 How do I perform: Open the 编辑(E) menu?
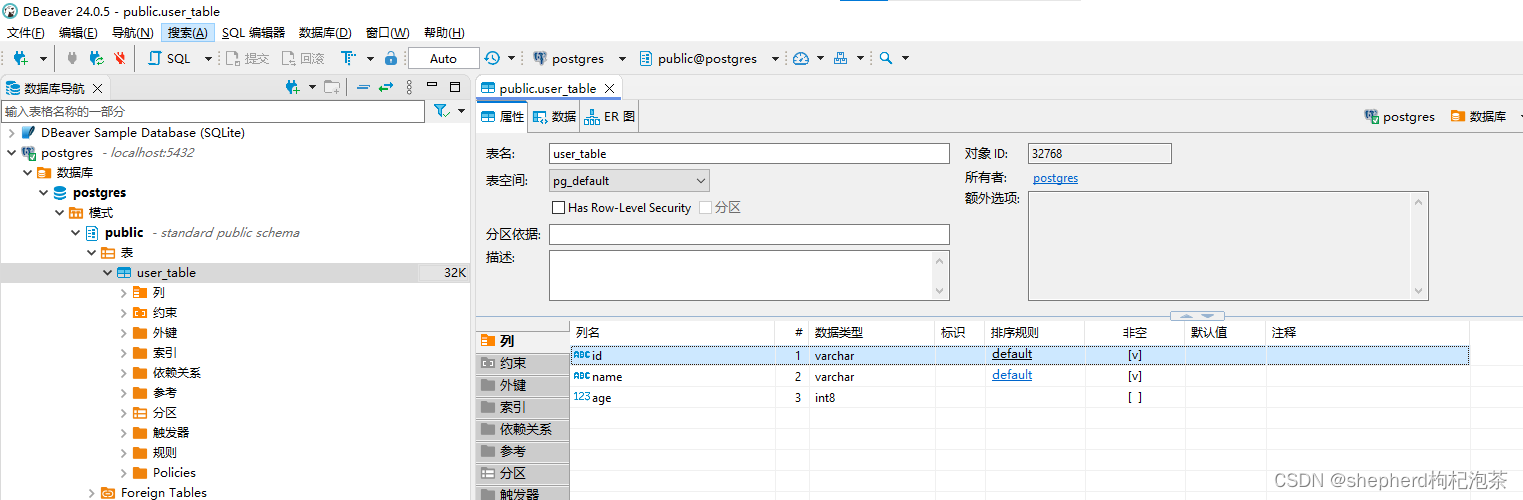[x=78, y=33]
